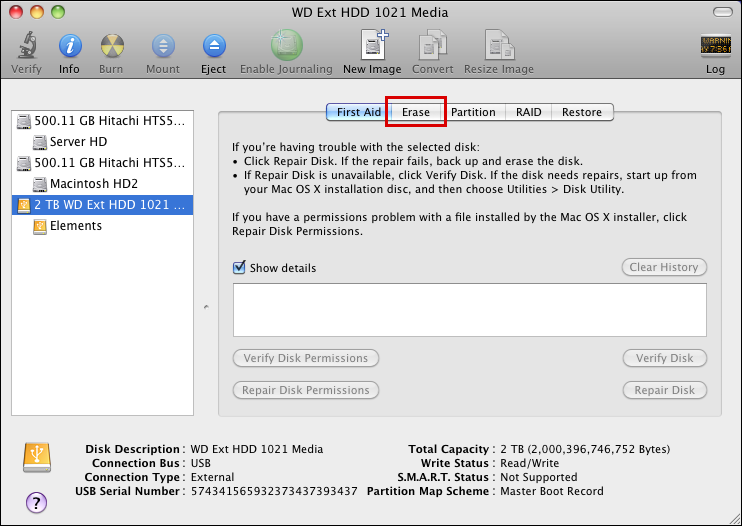Screen dimensions: 742x526
Task: Open the Log viewer icon
Action: click(x=715, y=46)
